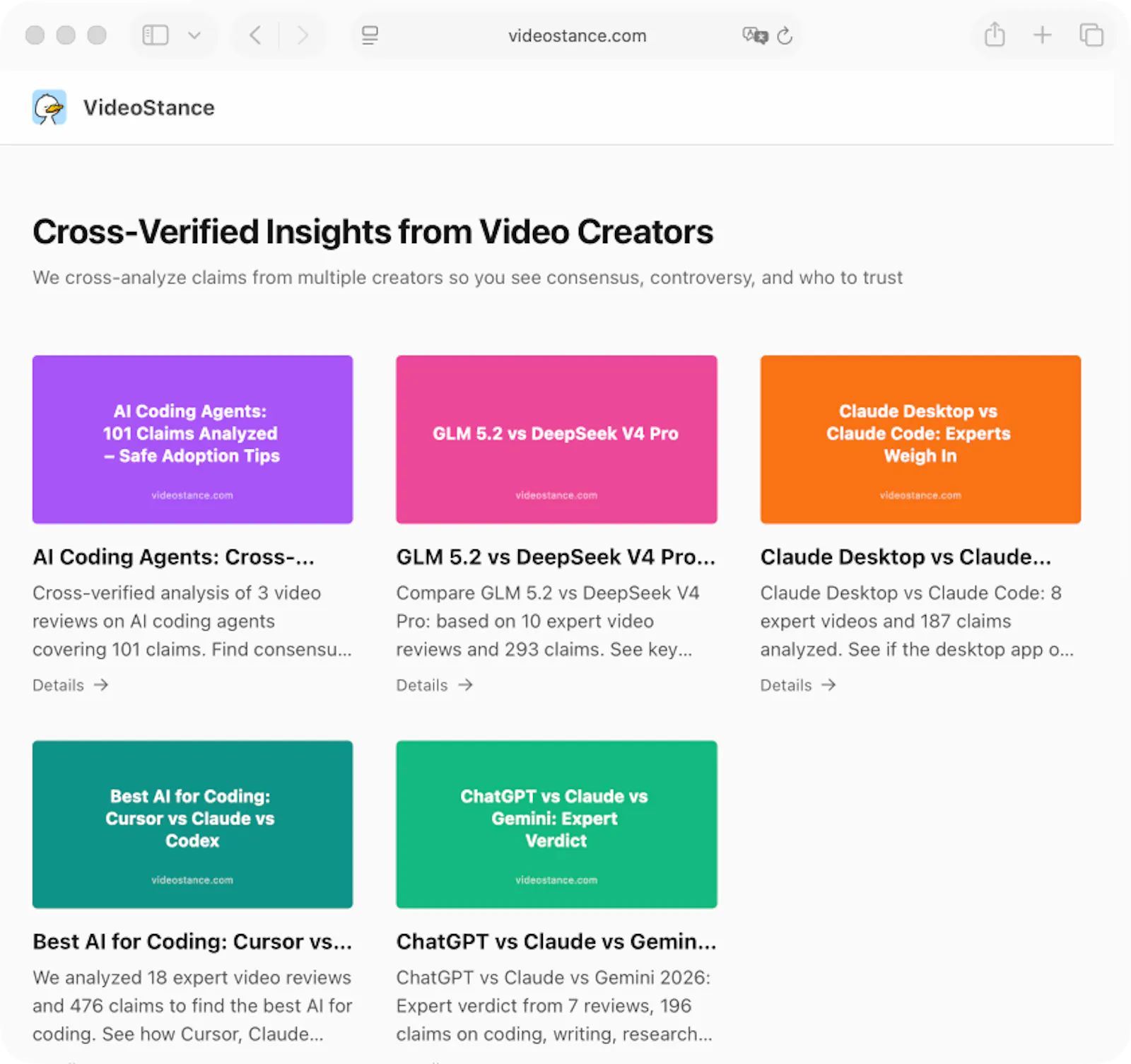Click the 'AI Coding Agents: Cross-...' card title
The width and height of the screenshot is (1131, 1064).
(x=173, y=557)
